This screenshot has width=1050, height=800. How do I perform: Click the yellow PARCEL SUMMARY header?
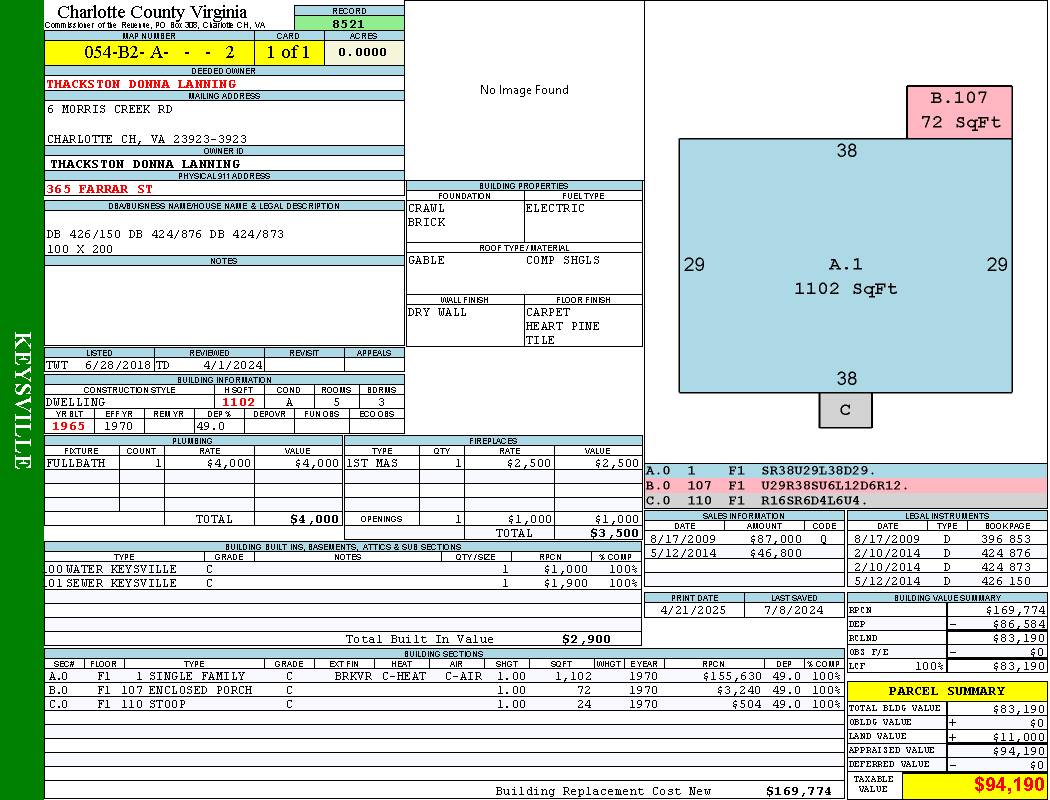(x=947, y=691)
